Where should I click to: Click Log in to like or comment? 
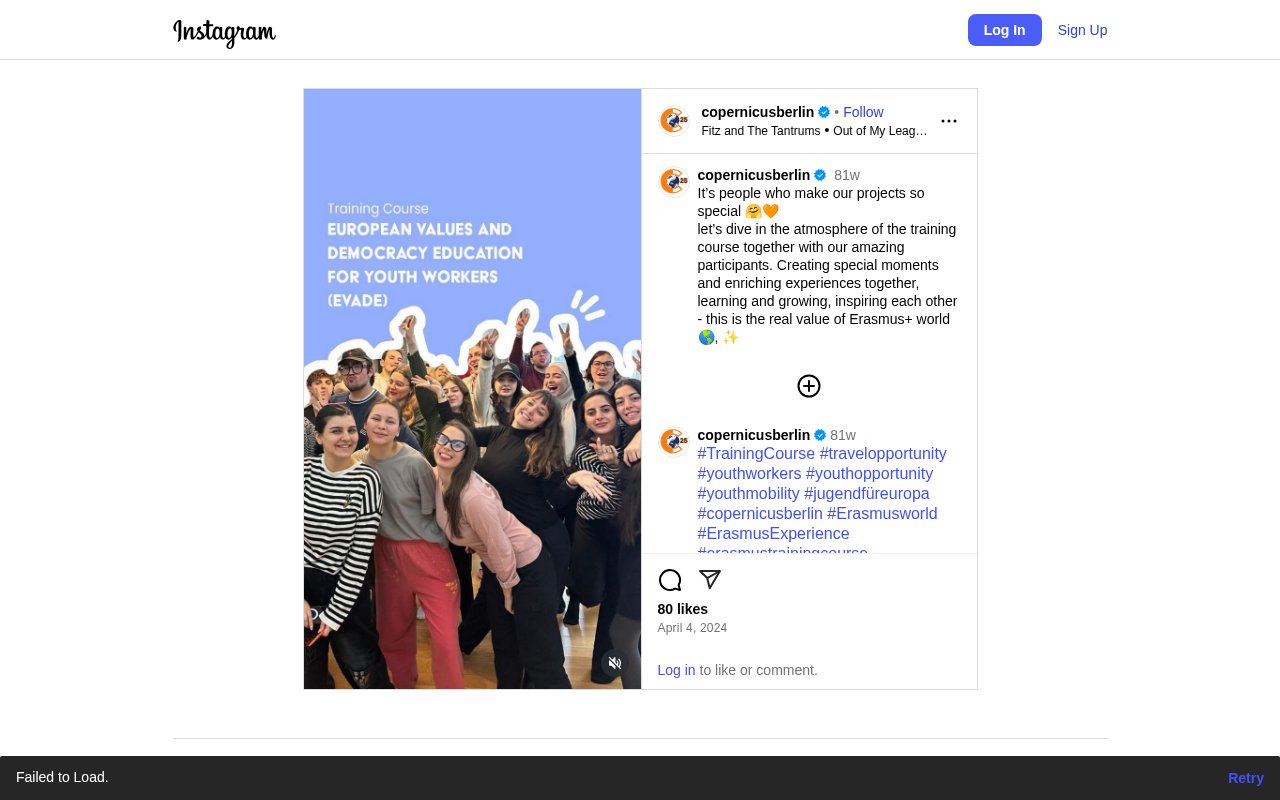[676, 670]
